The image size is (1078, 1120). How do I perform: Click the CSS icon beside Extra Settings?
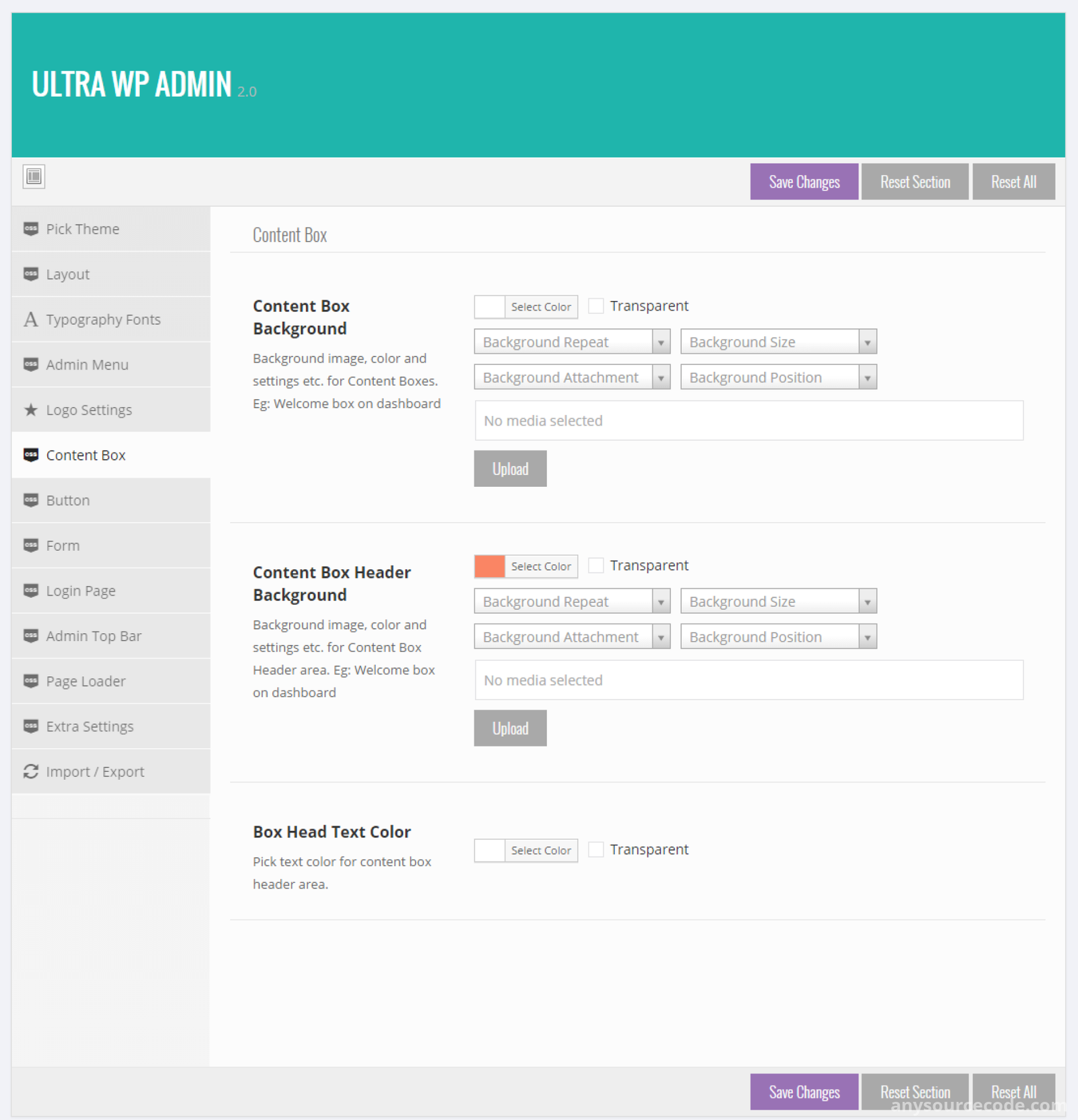tap(31, 726)
